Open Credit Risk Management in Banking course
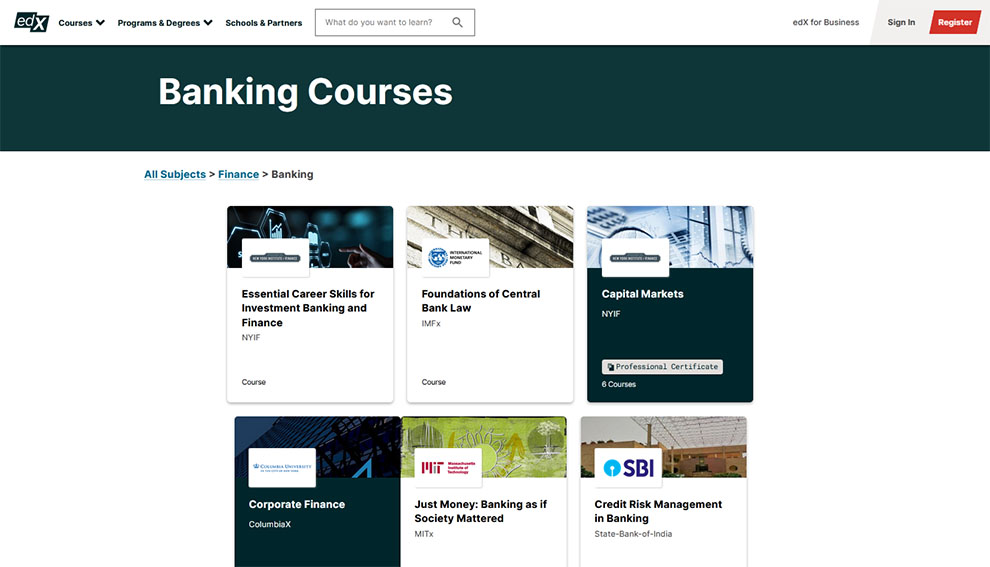 click(x=658, y=511)
